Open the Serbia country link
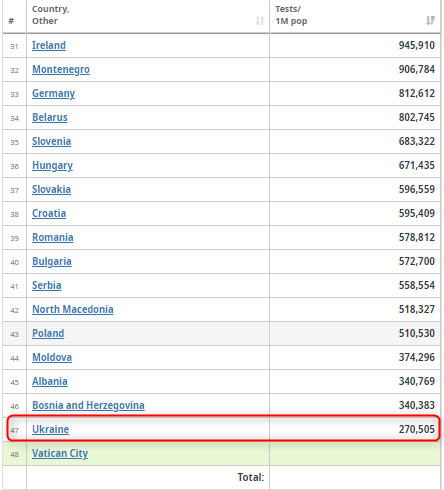The image size is (444, 490). pos(47,285)
